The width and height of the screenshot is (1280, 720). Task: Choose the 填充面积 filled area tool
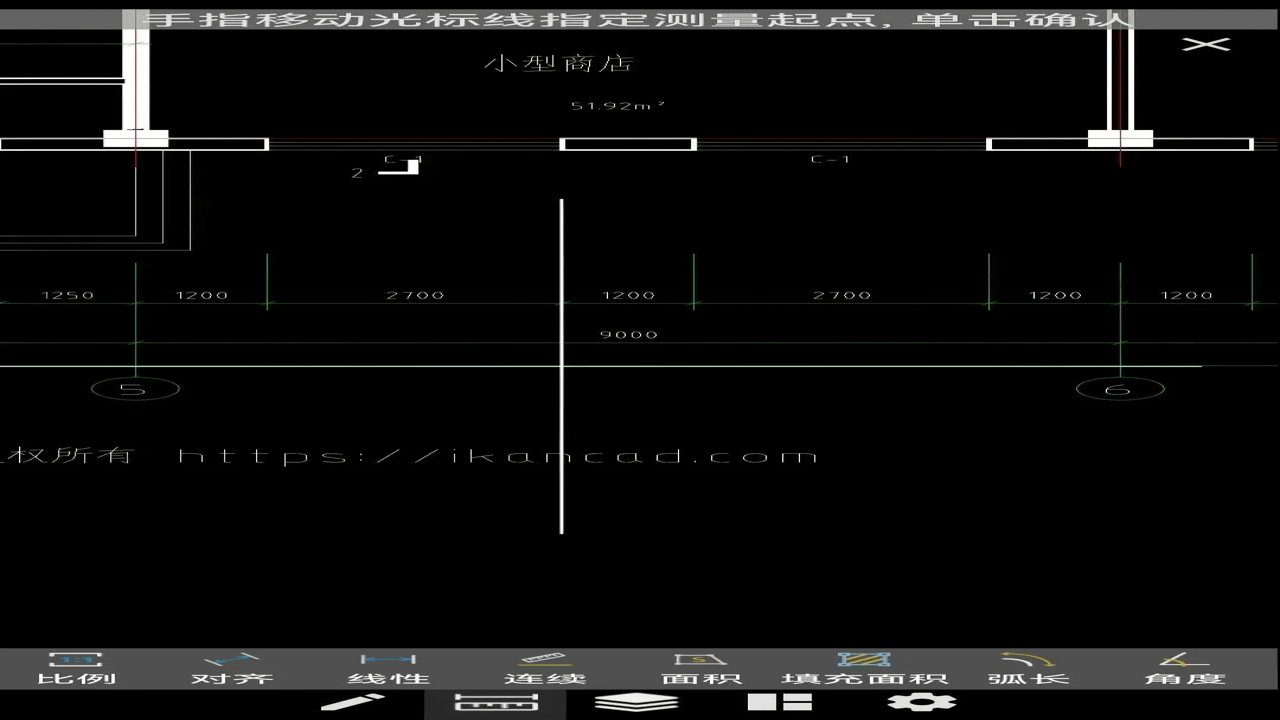[x=864, y=668]
